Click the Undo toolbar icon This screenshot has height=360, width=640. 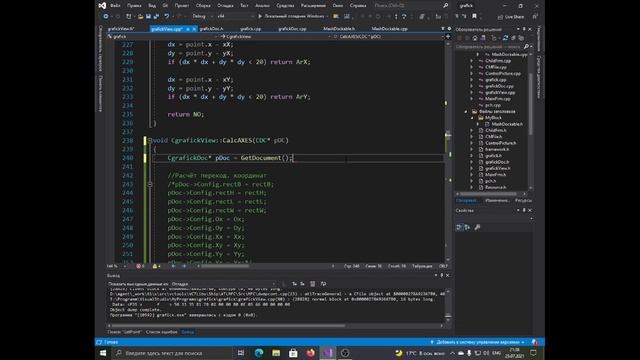click(x=167, y=16)
